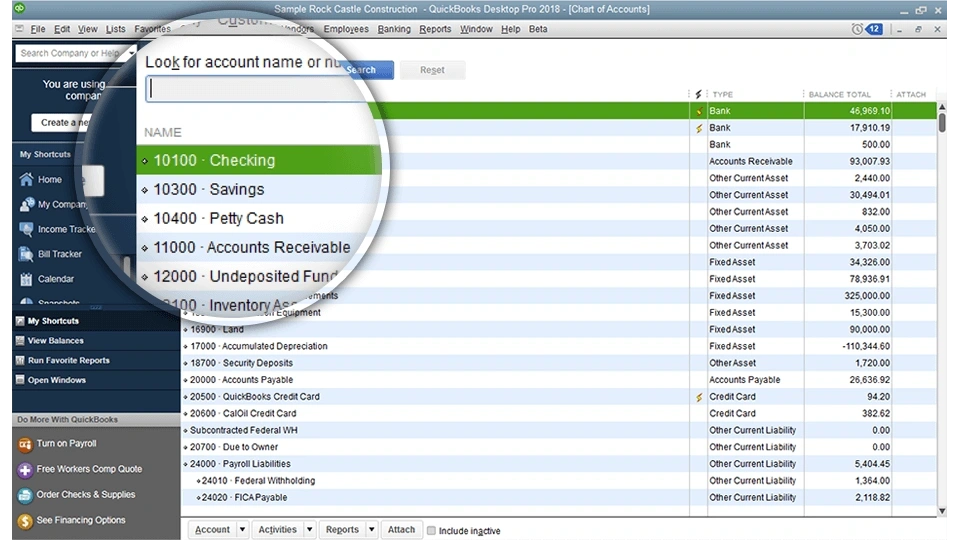Switch to View Balances panel
Image resolution: width=960 pixels, height=540 pixels.
pyautogui.click(x=56, y=341)
